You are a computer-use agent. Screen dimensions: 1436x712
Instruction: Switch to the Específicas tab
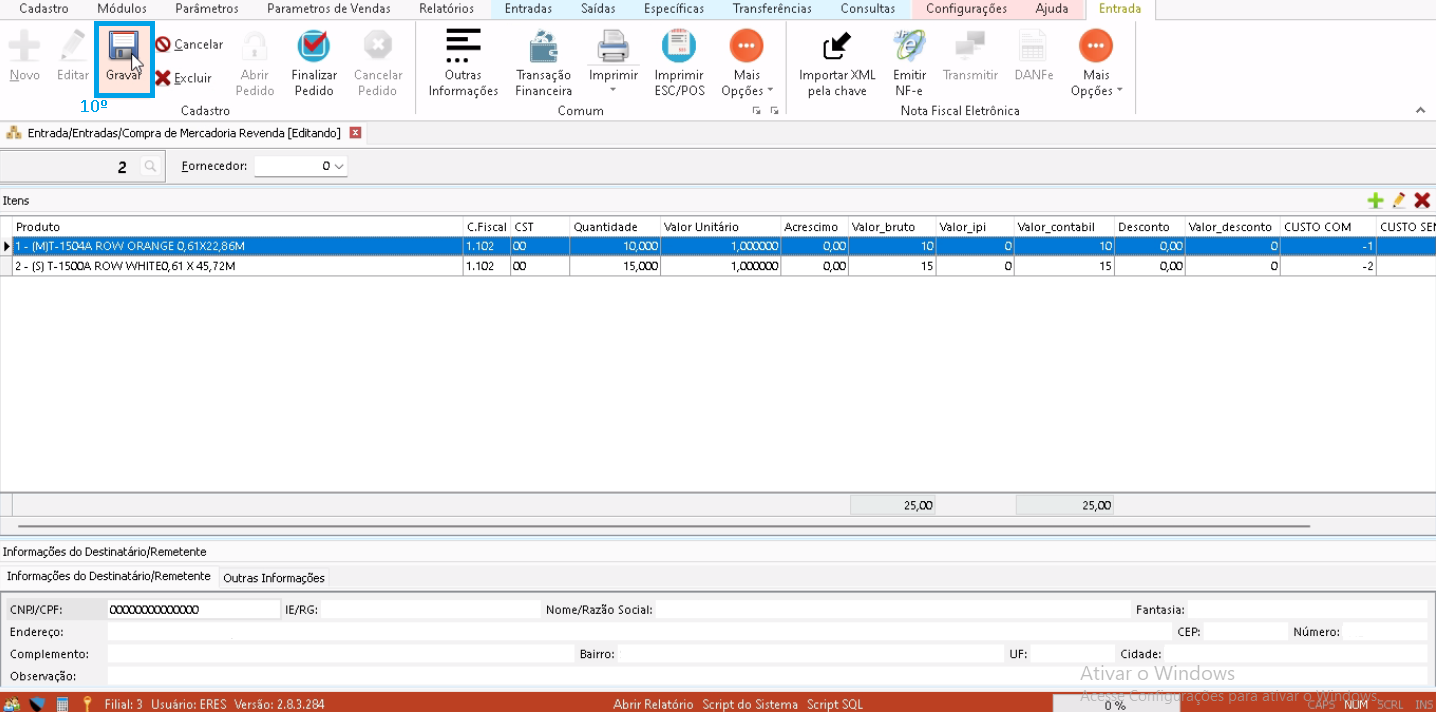click(x=674, y=8)
